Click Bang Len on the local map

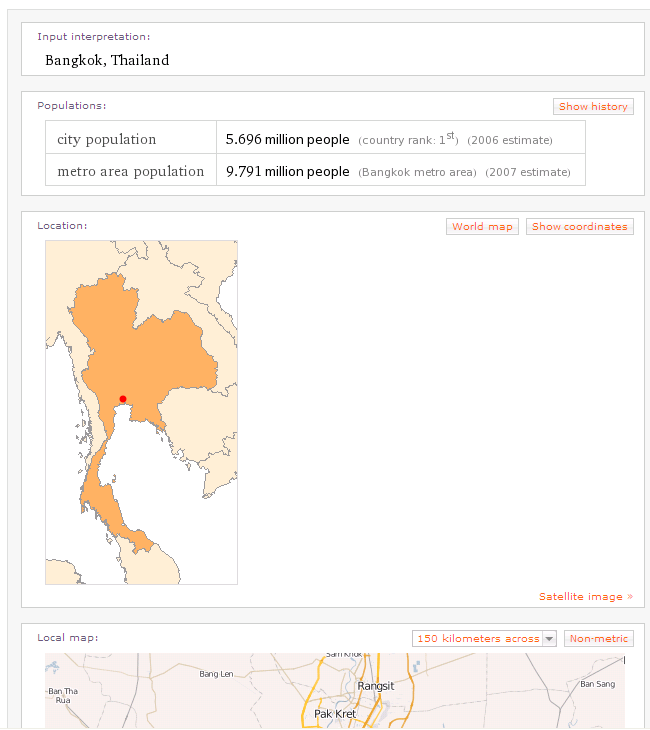(x=215, y=674)
